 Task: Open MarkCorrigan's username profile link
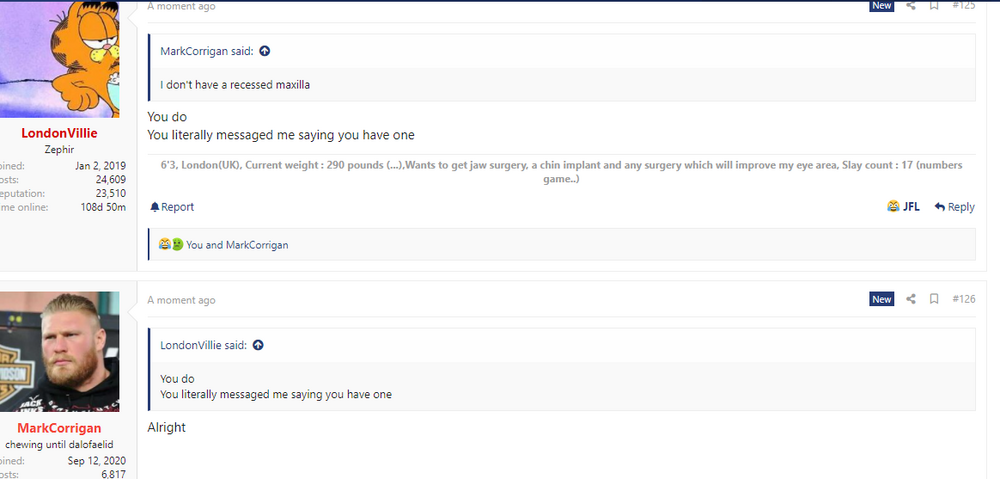(59, 428)
